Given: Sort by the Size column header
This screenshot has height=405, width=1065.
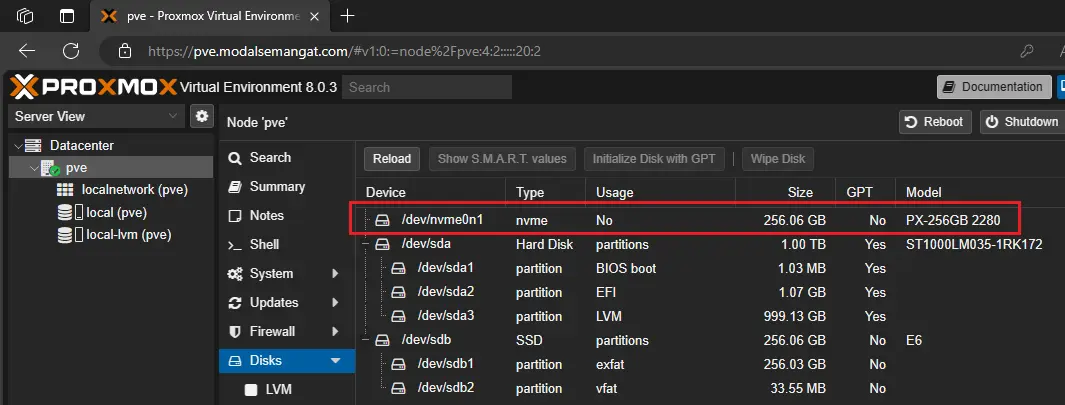Looking at the screenshot, I should (x=785, y=192).
